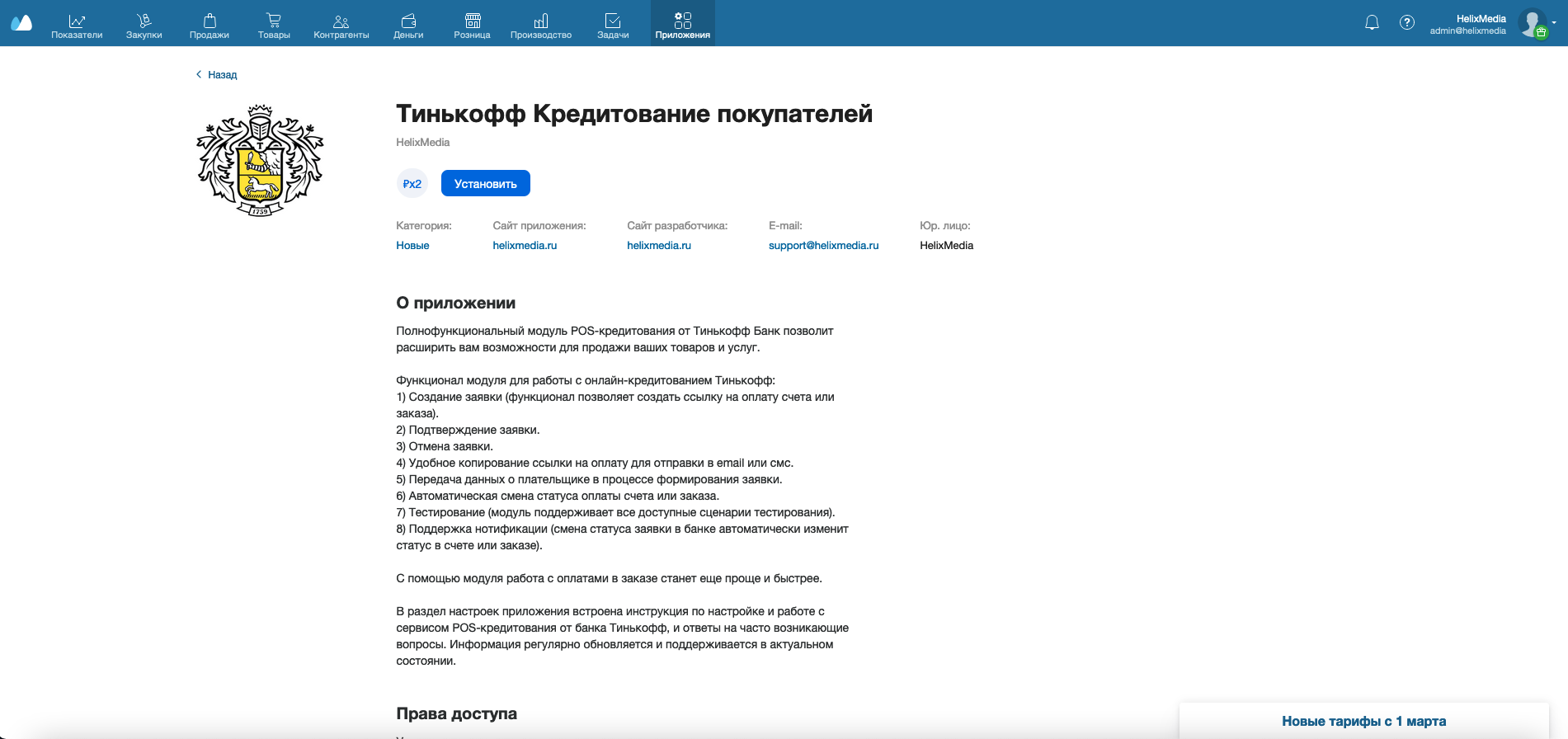This screenshot has width=1568, height=739.
Task: Click support@helixmedia.ru email link
Action: pyautogui.click(x=823, y=245)
